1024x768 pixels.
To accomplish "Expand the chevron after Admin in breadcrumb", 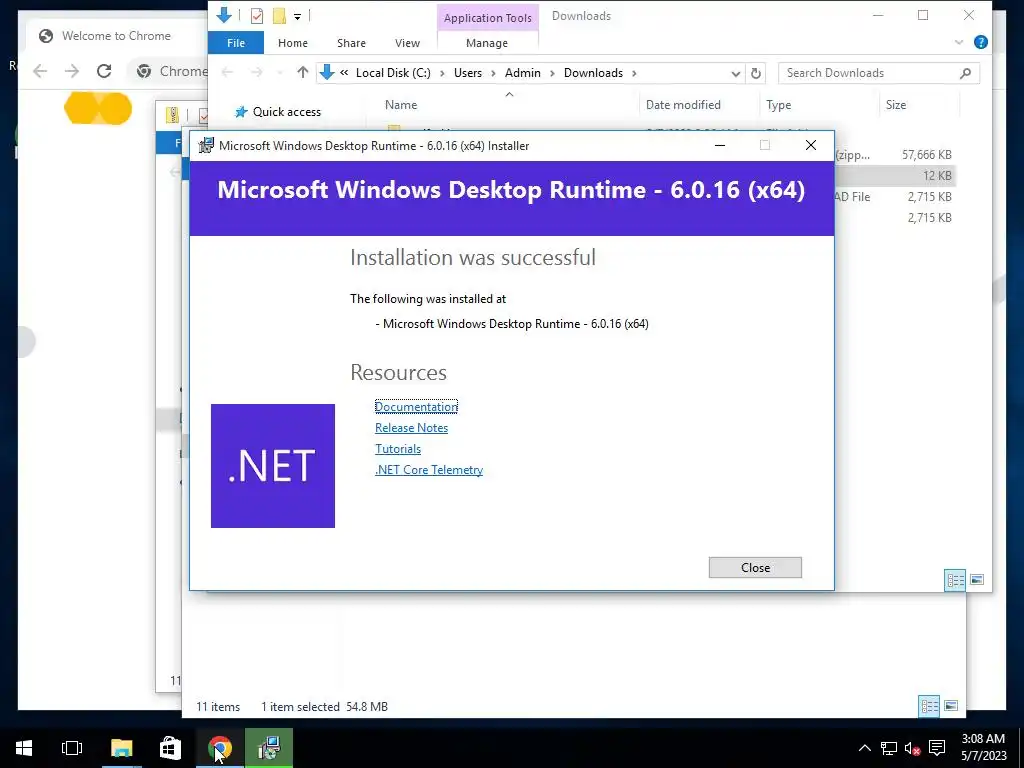I will tap(552, 73).
